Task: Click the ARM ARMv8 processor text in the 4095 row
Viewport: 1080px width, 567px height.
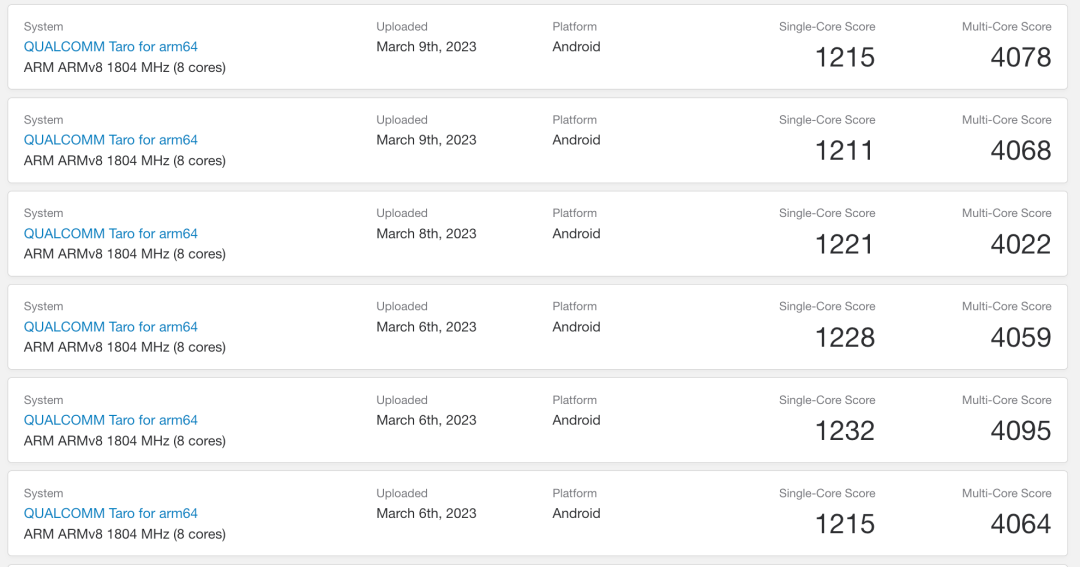Action: 125,441
